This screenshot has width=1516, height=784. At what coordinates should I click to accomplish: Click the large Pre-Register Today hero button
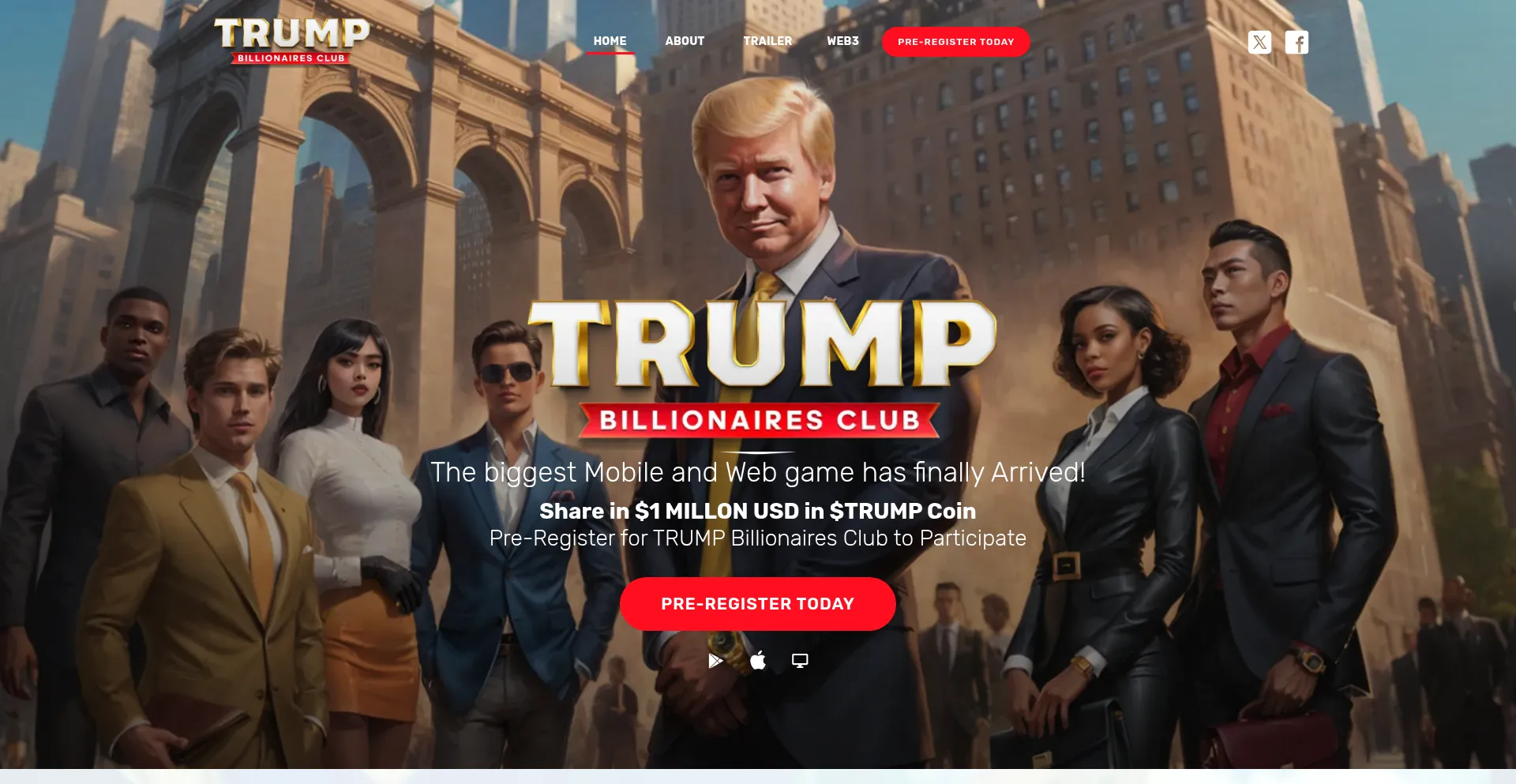[758, 604]
